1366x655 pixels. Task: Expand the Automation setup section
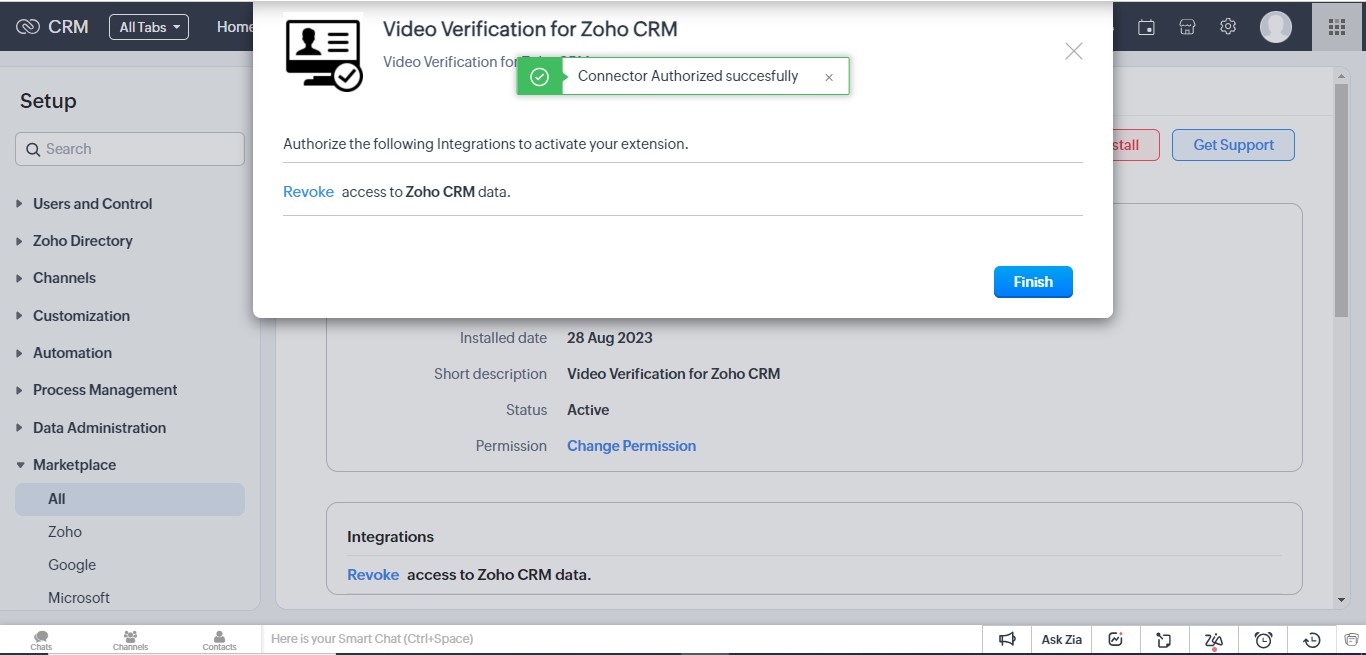click(72, 353)
